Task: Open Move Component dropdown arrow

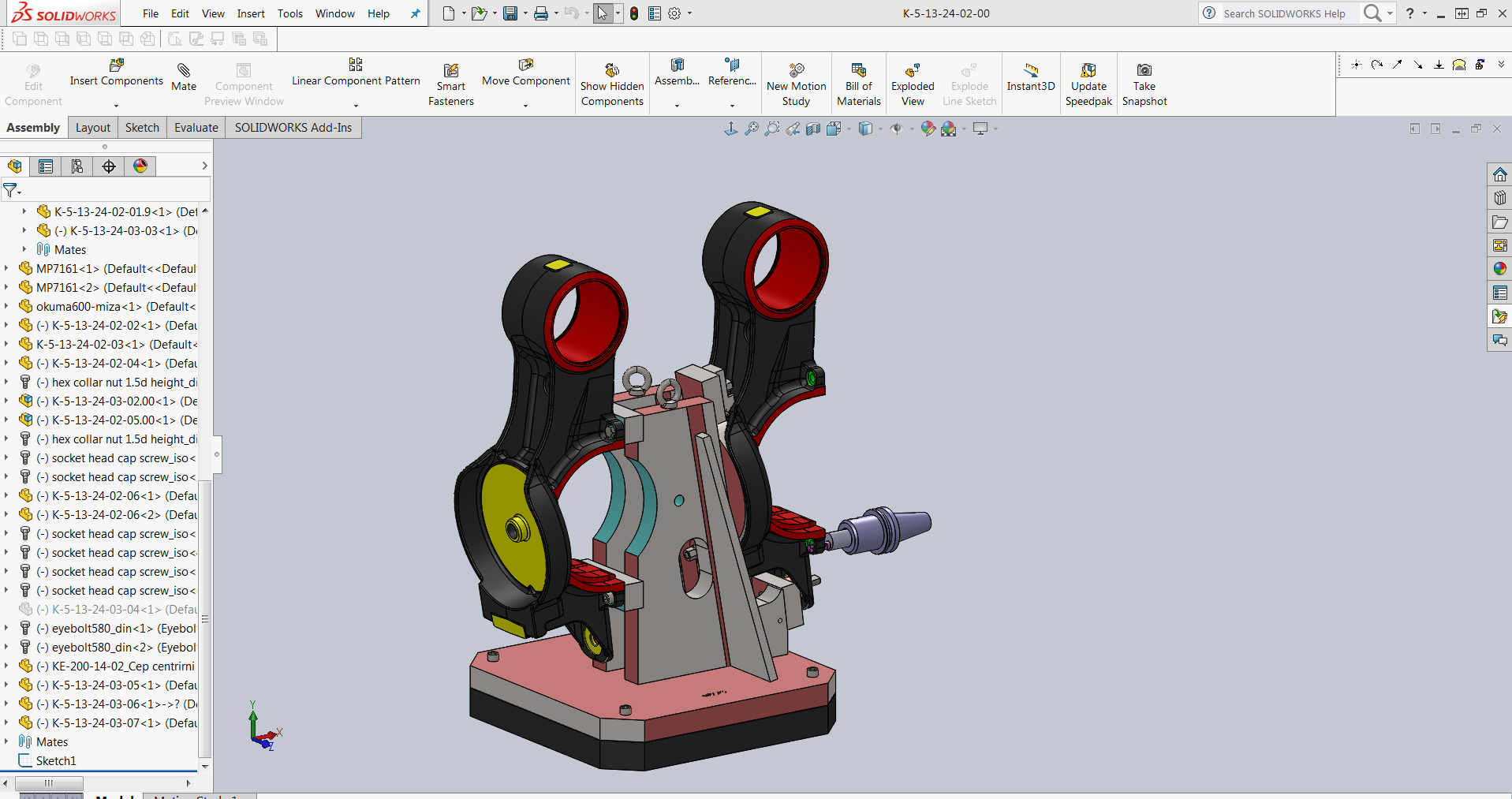Action: pos(525,105)
